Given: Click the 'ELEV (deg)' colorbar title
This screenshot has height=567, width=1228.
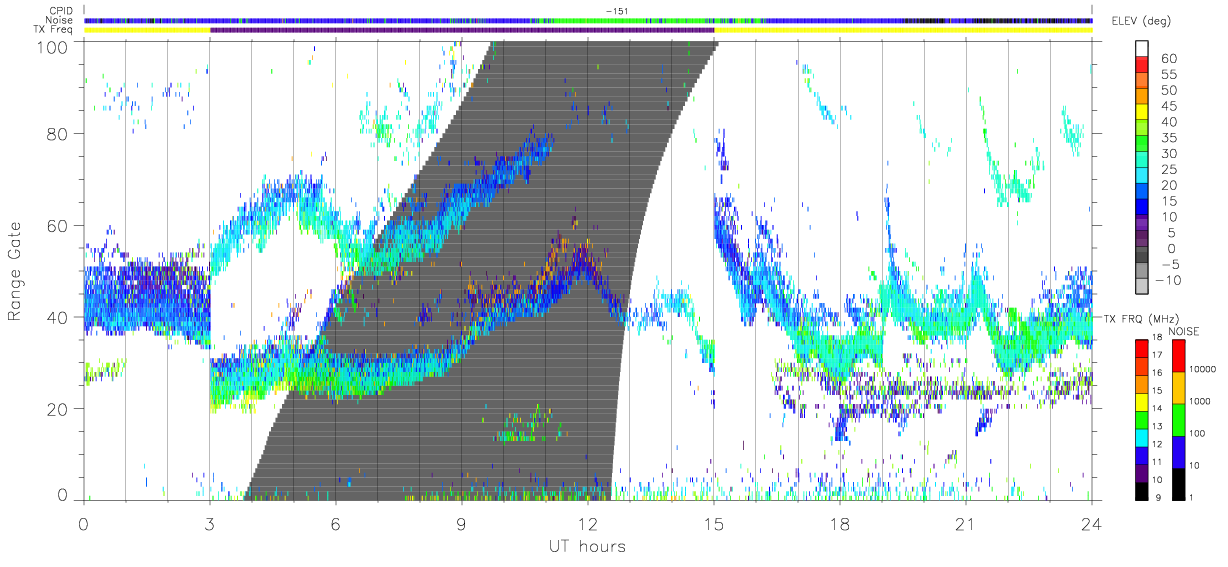Looking at the screenshot, I should pos(1140,22).
